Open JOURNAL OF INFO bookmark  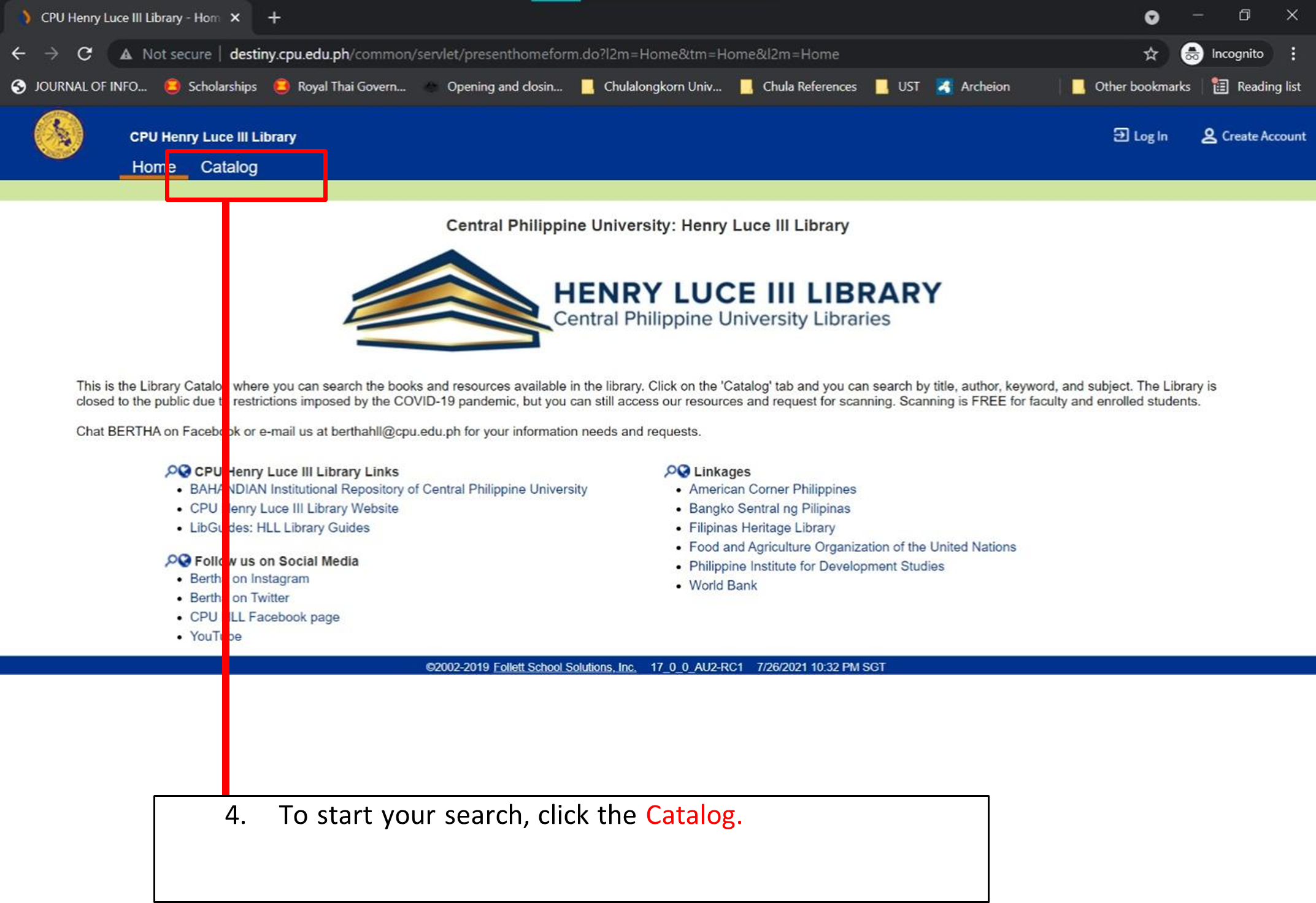(x=80, y=86)
